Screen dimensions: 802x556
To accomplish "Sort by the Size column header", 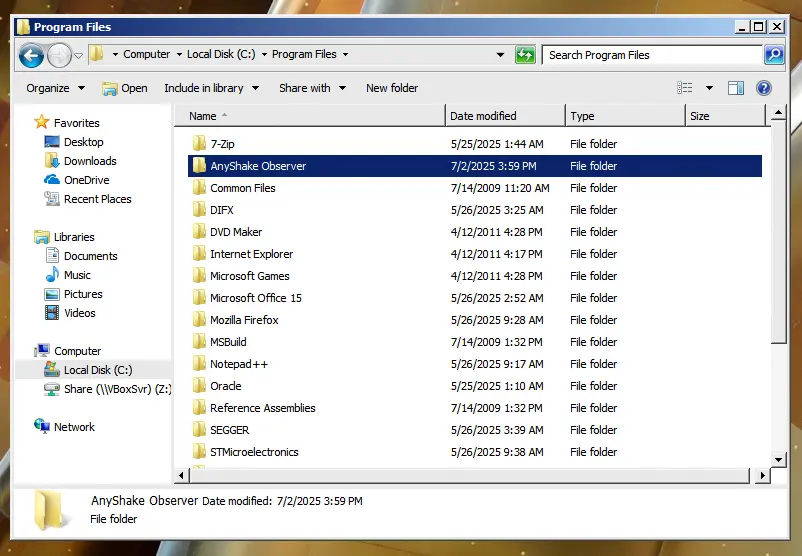I will pos(725,116).
